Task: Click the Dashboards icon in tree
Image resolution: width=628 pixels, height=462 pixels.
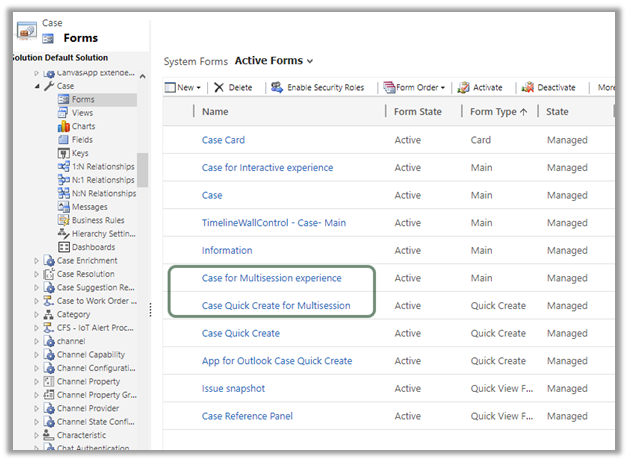Action: [x=63, y=247]
